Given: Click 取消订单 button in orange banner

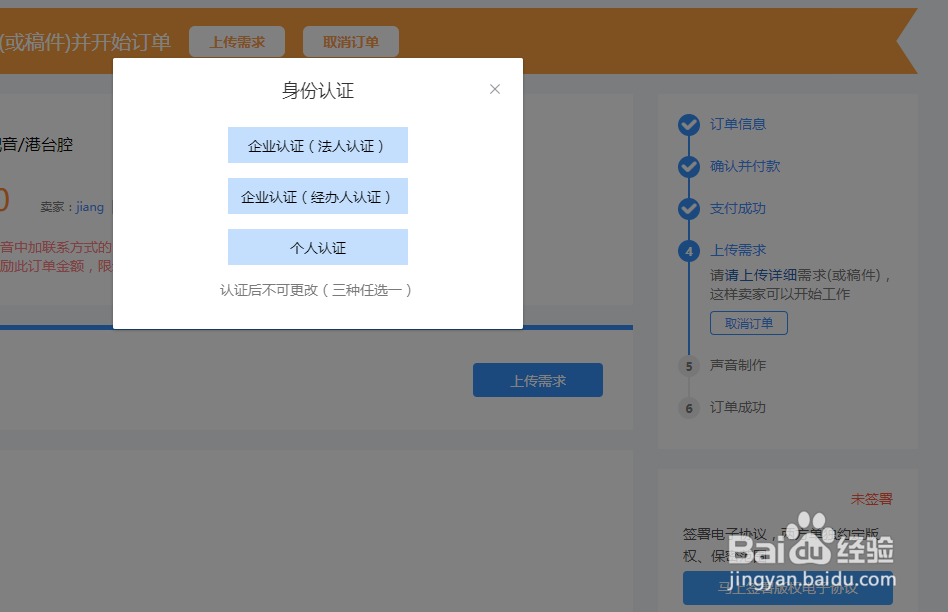Looking at the screenshot, I should click(351, 42).
